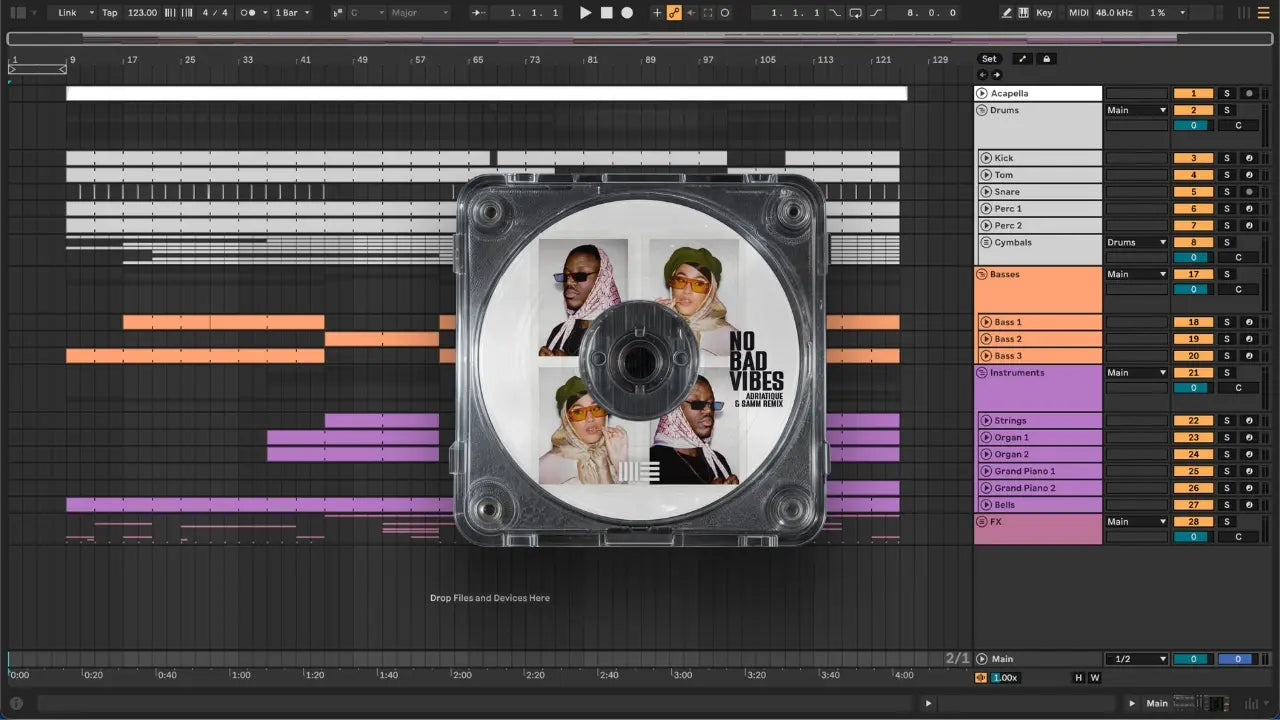This screenshot has height=720, width=1280.
Task: Toggle the Key map mode button
Action: (1045, 13)
